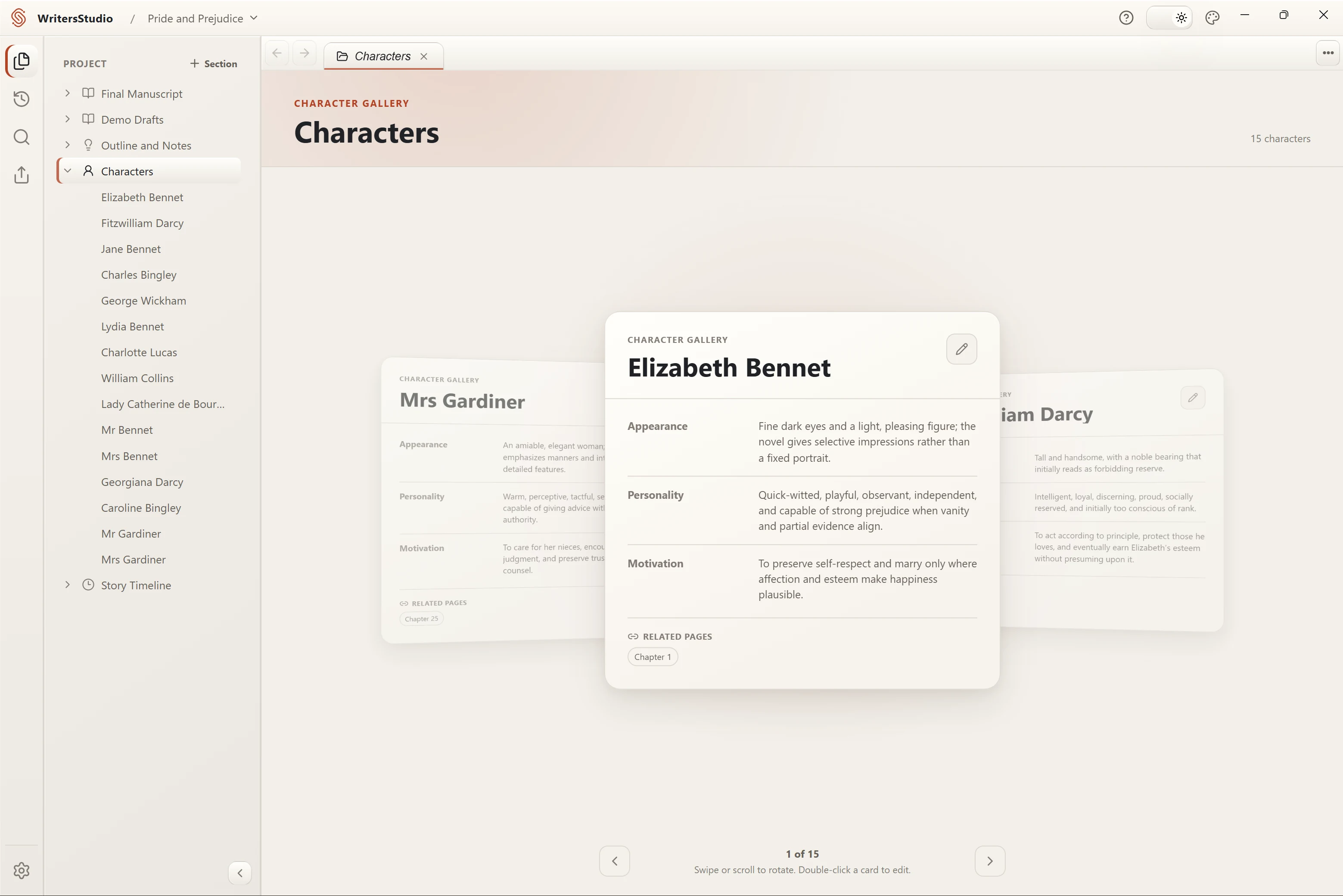Viewport: 1343px width, 896px height.
Task: Bring the Mrs Gardiner card forward
Action: 493,500
